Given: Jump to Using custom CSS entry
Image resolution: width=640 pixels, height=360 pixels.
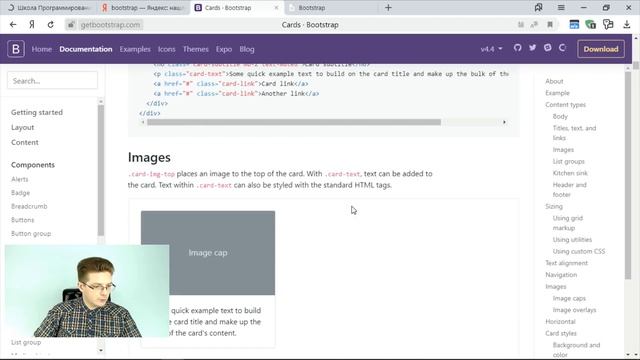Looking at the screenshot, I should pos(579,251).
